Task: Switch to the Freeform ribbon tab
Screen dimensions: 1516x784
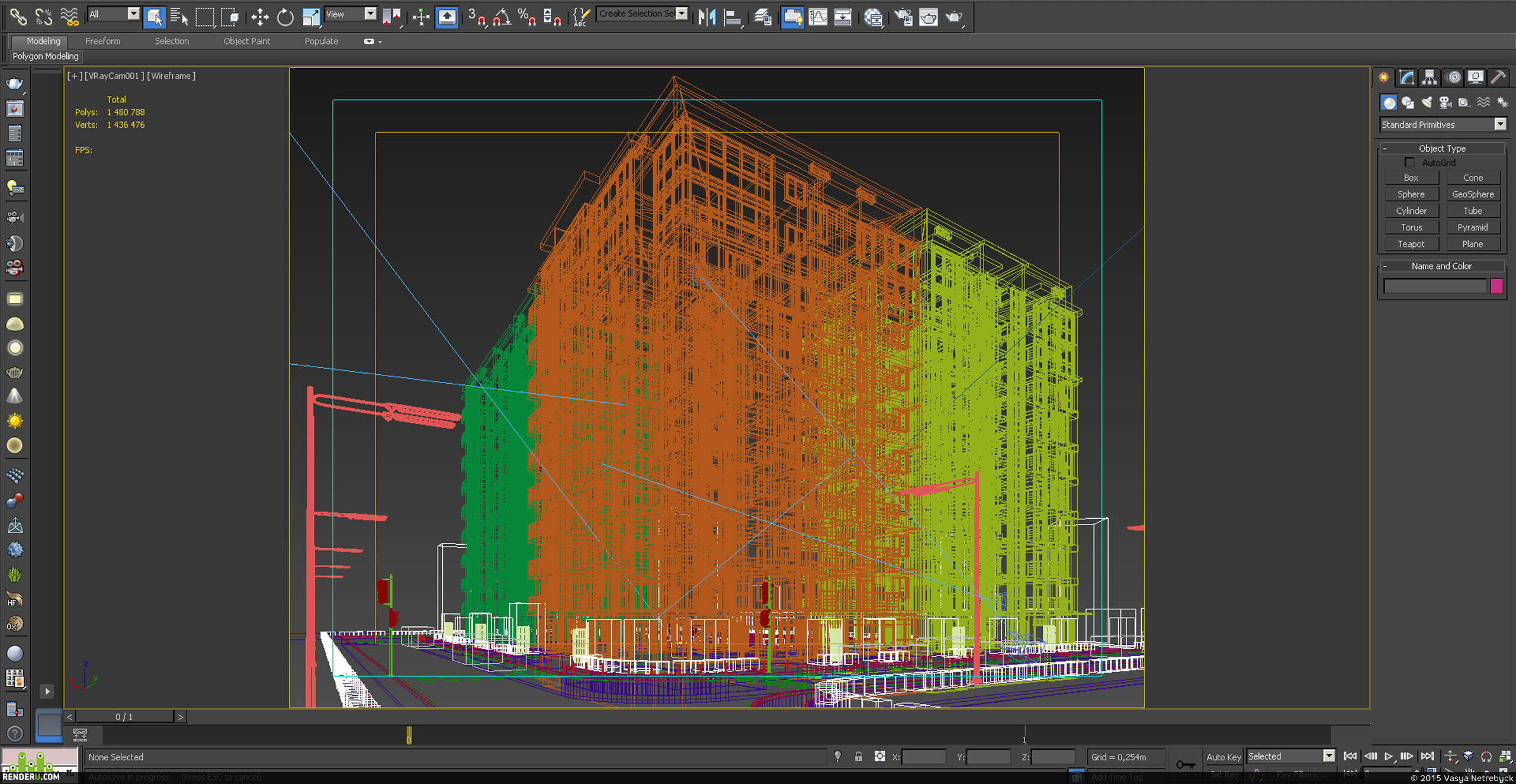Action: coord(102,41)
